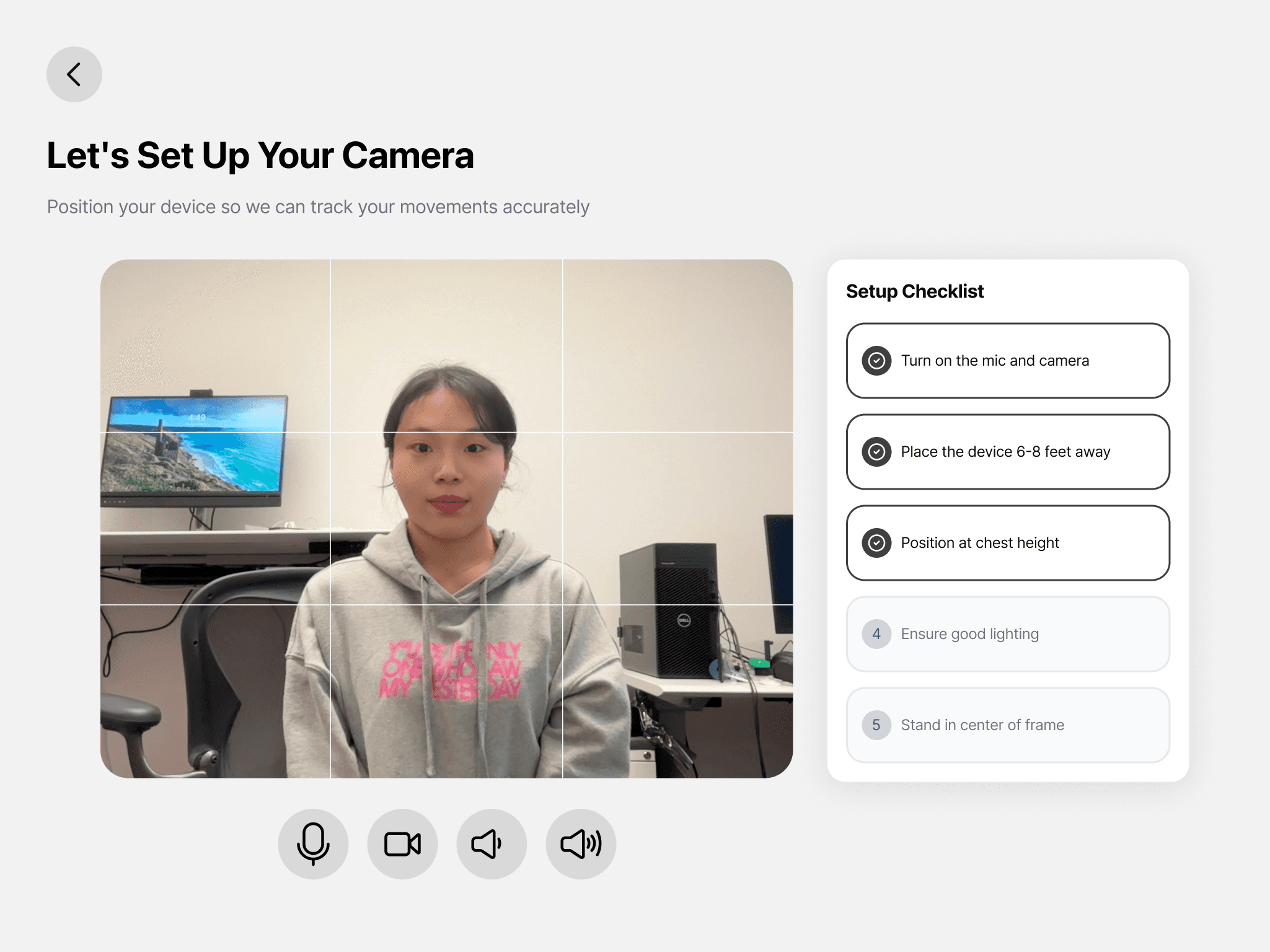1270x952 pixels.
Task: Select the 'Ensure good lighting' step
Action: tap(1007, 633)
